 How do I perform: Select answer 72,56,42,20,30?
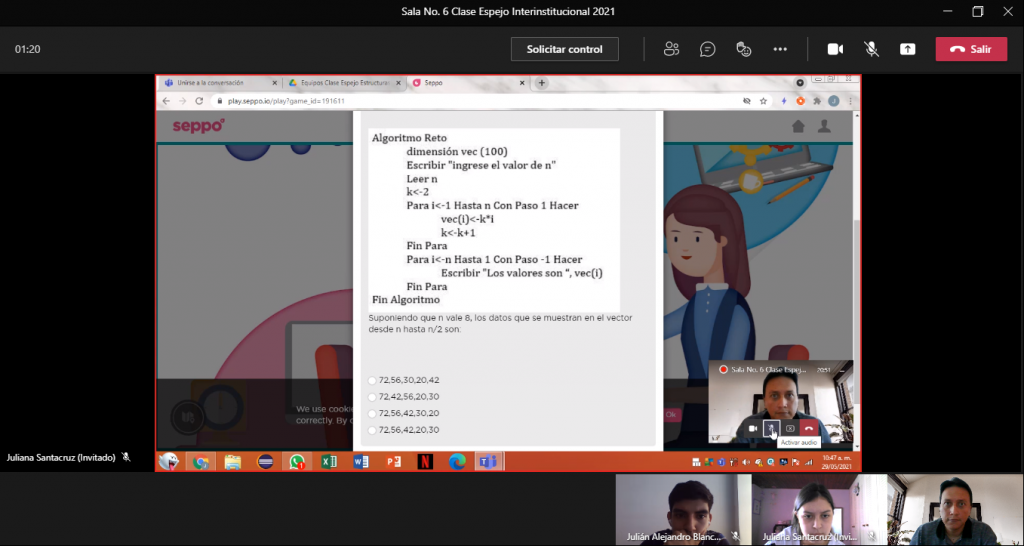tap(372, 430)
